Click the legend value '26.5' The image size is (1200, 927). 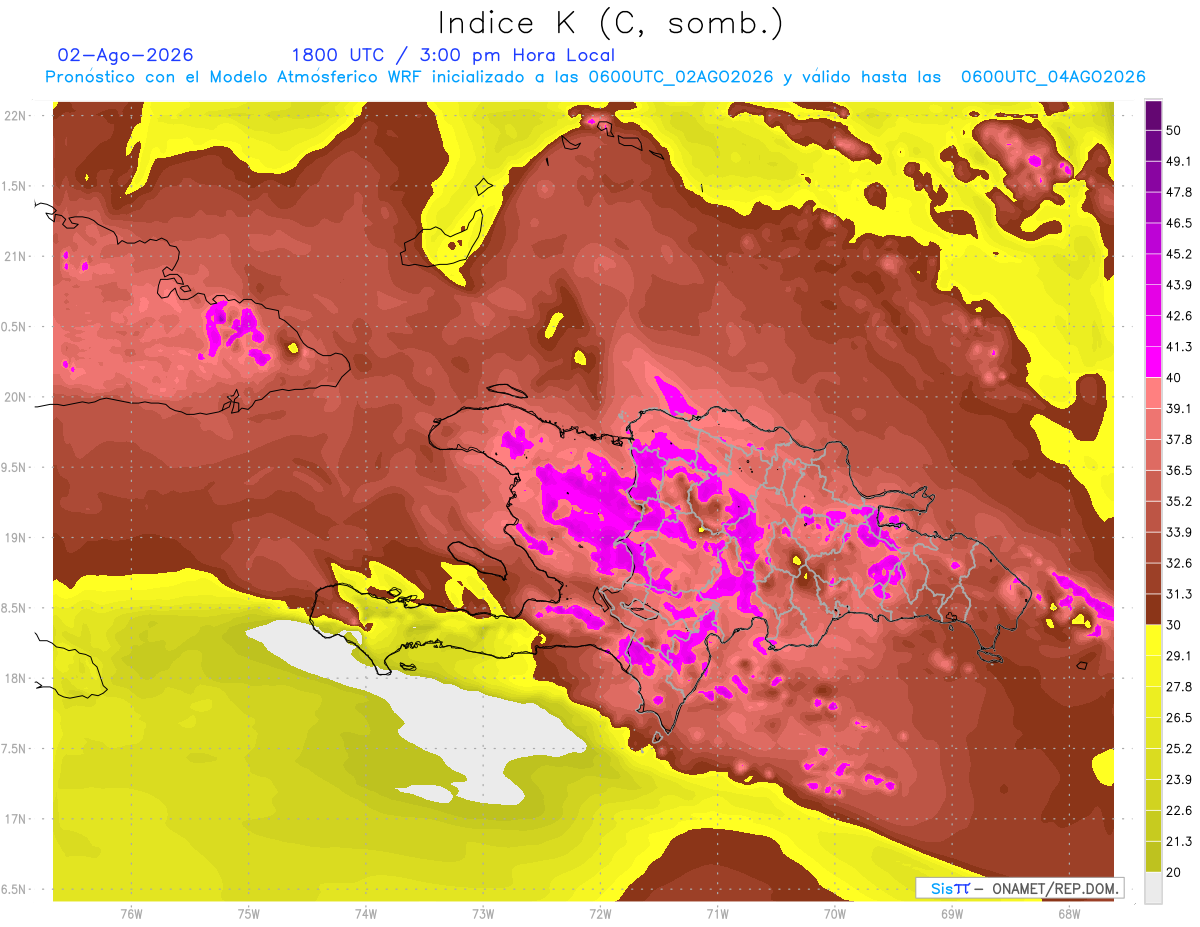[x=1178, y=717]
